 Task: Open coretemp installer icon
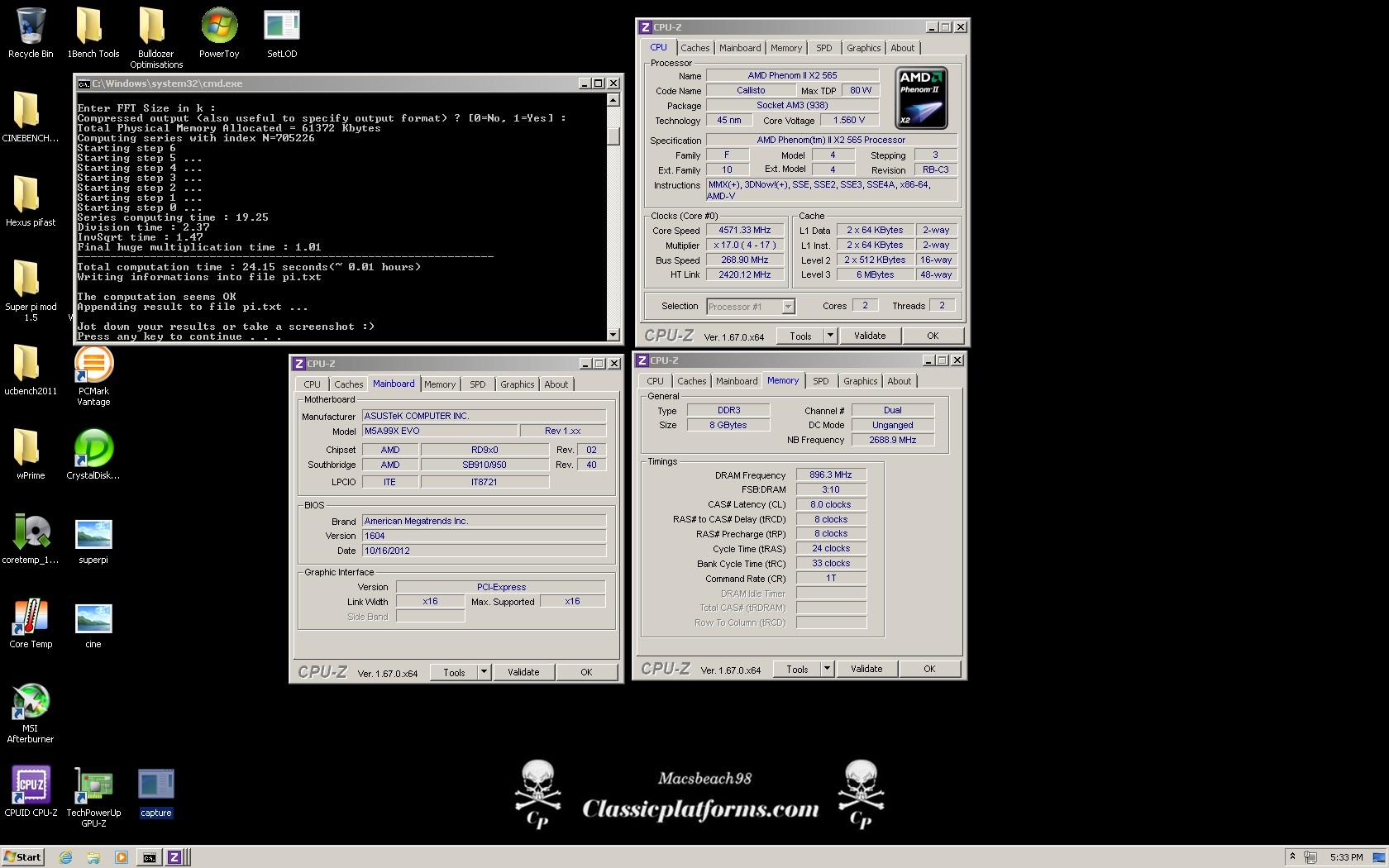click(x=31, y=538)
